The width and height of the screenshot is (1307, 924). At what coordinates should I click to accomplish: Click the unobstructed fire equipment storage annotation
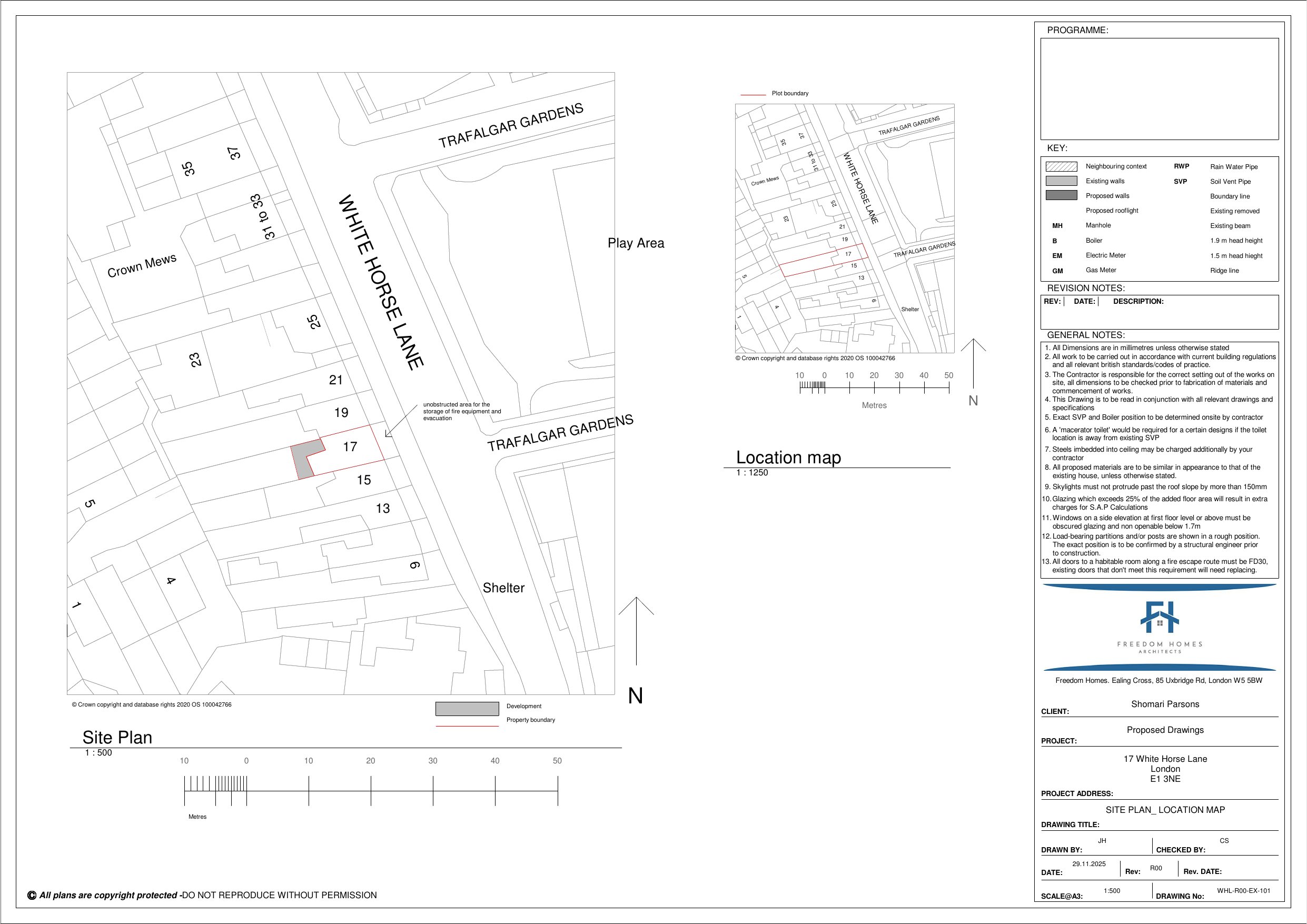click(462, 411)
